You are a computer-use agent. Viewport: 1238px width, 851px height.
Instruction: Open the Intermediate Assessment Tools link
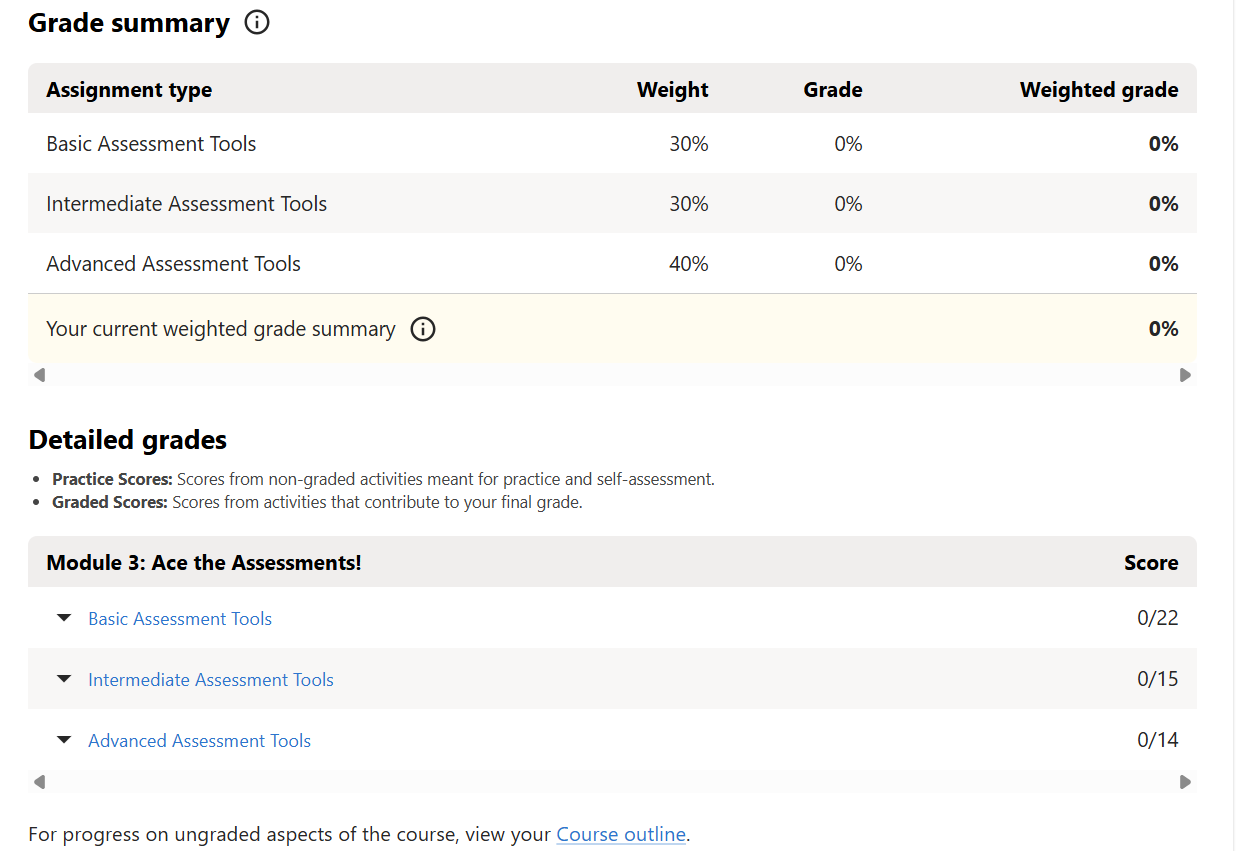point(211,680)
